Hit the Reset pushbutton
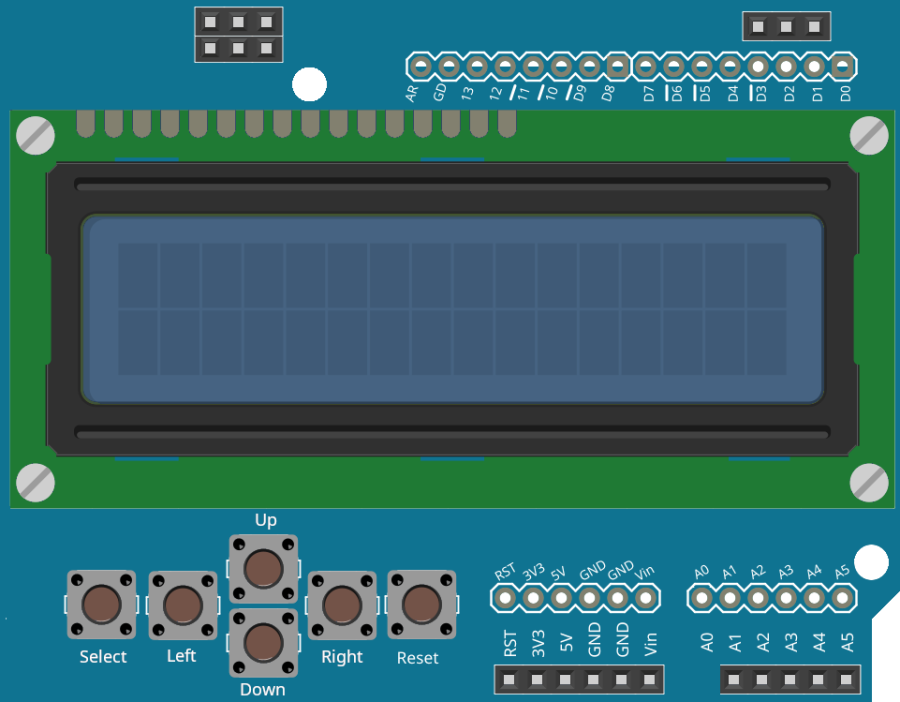 (x=421, y=604)
